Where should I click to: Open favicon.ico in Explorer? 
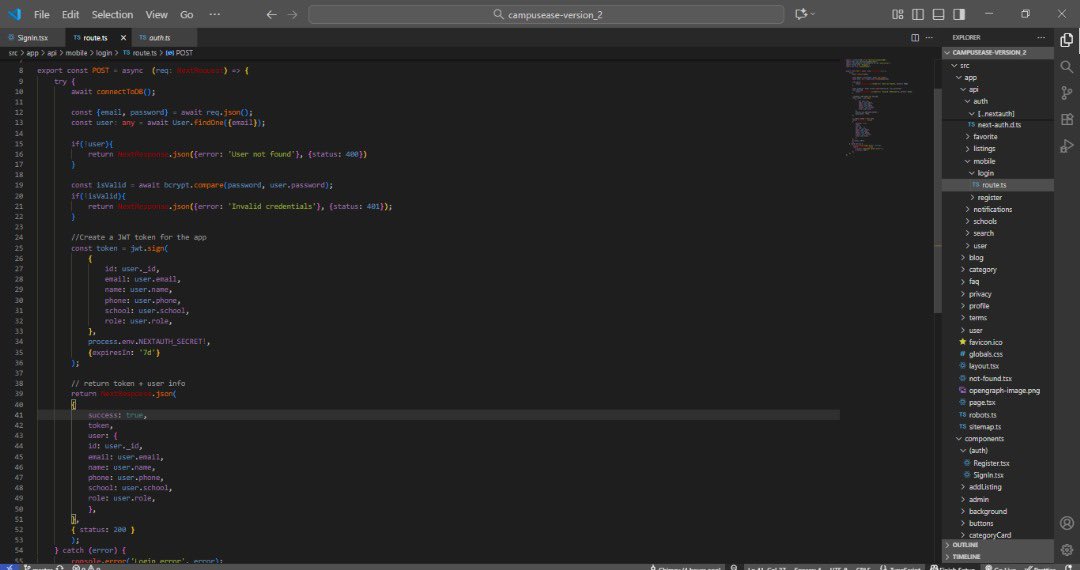[x=998, y=342]
